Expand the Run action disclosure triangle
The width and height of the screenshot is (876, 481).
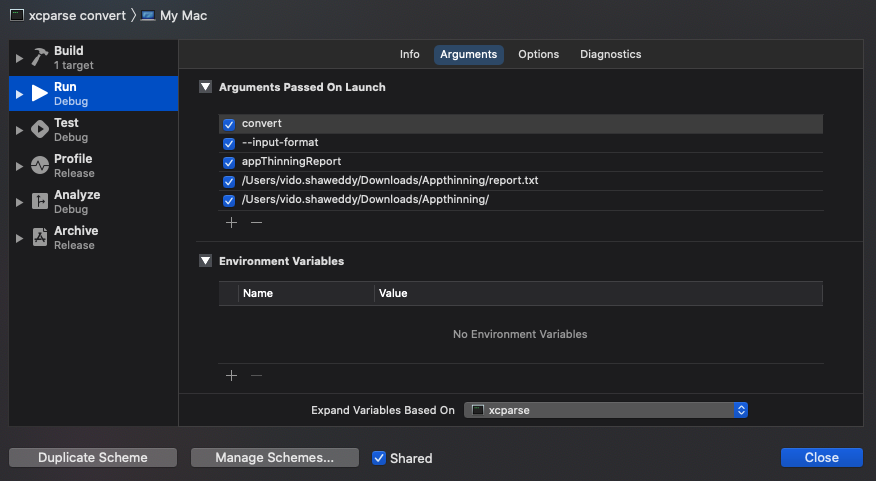tap(20, 94)
